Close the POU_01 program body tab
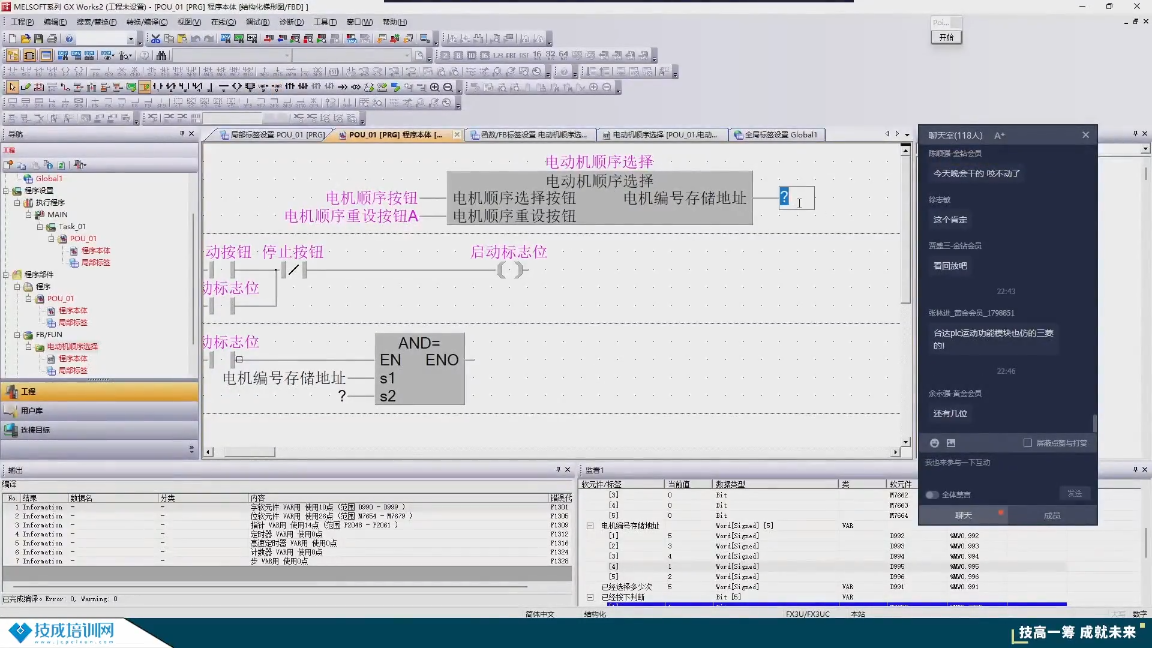 [457, 134]
